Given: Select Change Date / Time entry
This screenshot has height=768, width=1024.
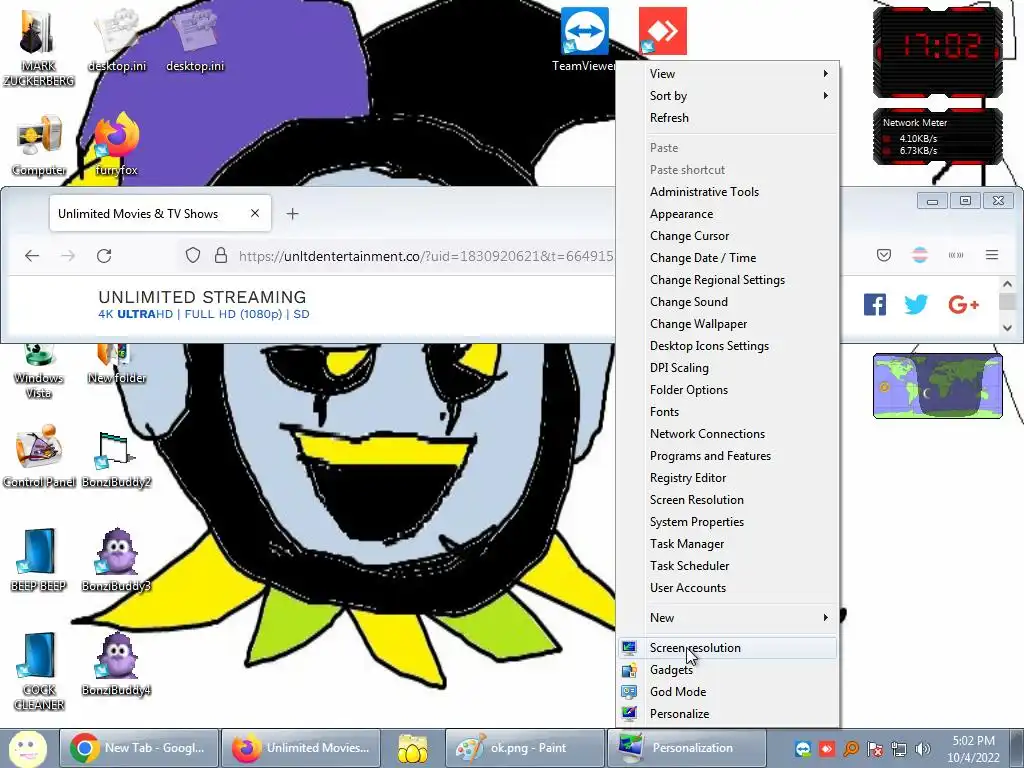Looking at the screenshot, I should [728, 258].
